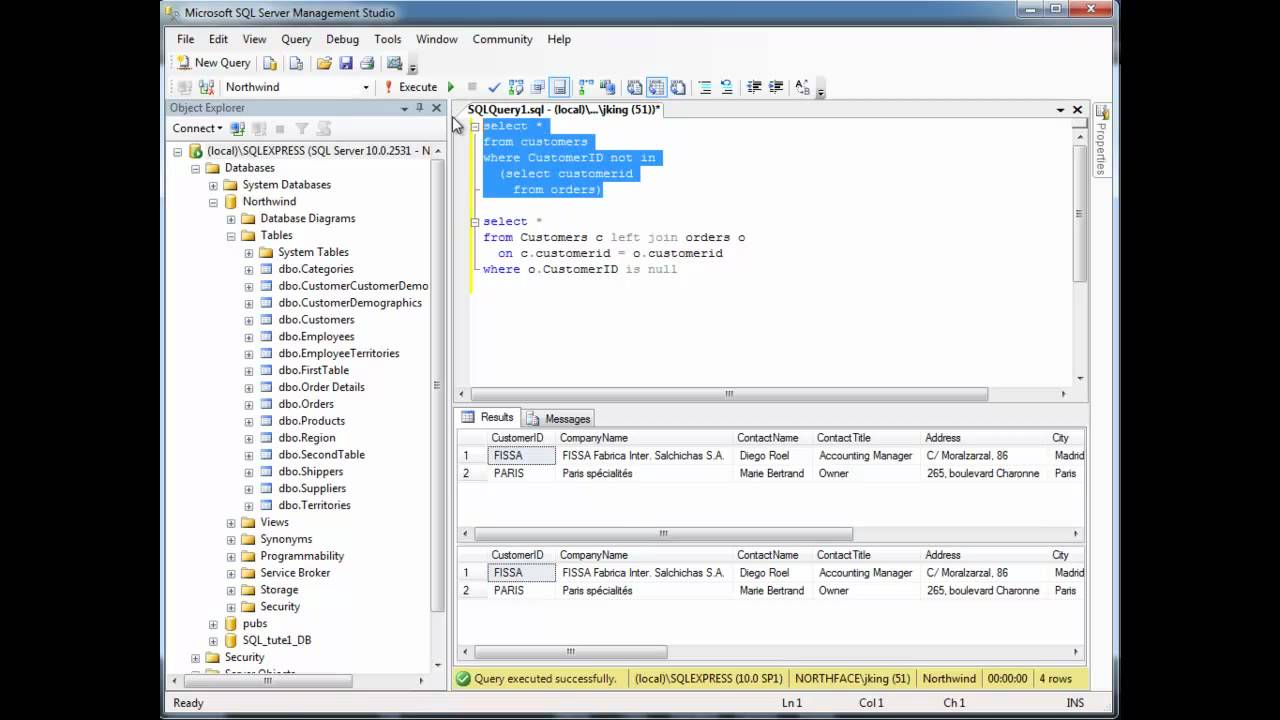Screen dimensions: 1280x720
Task: Expand the Database Diagrams folder
Action: pos(231,219)
